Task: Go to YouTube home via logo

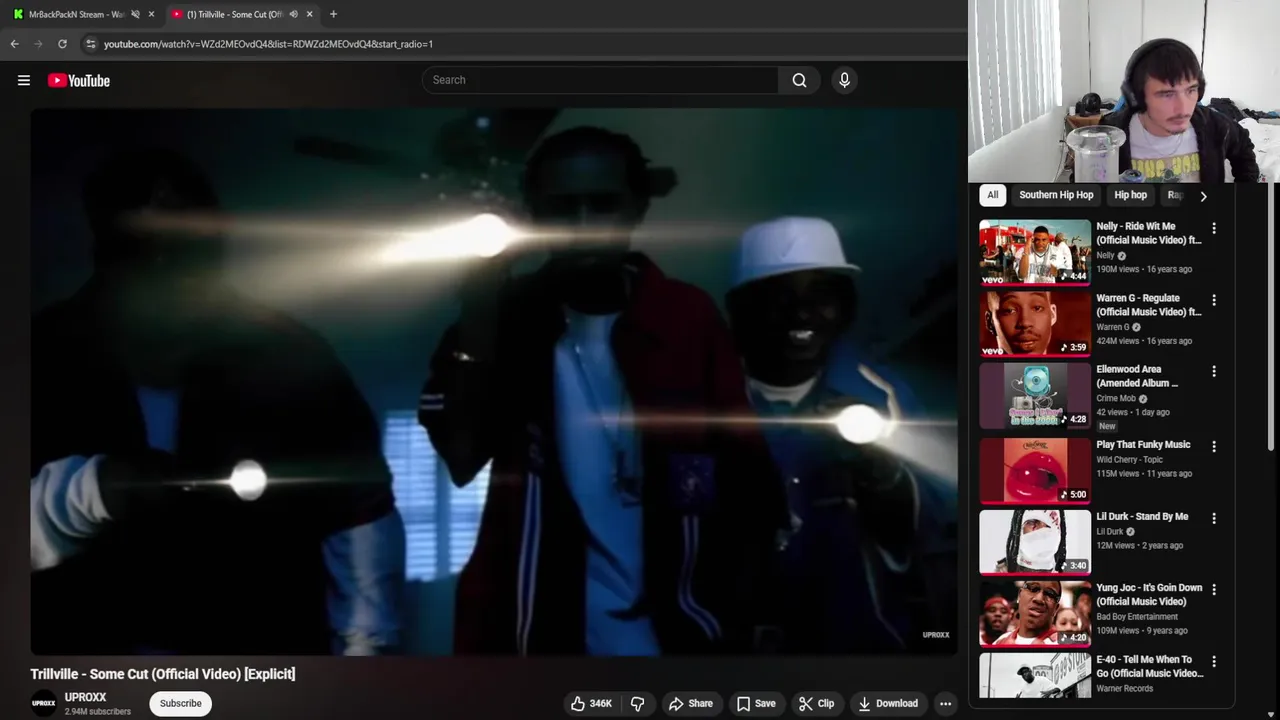Action: point(78,81)
